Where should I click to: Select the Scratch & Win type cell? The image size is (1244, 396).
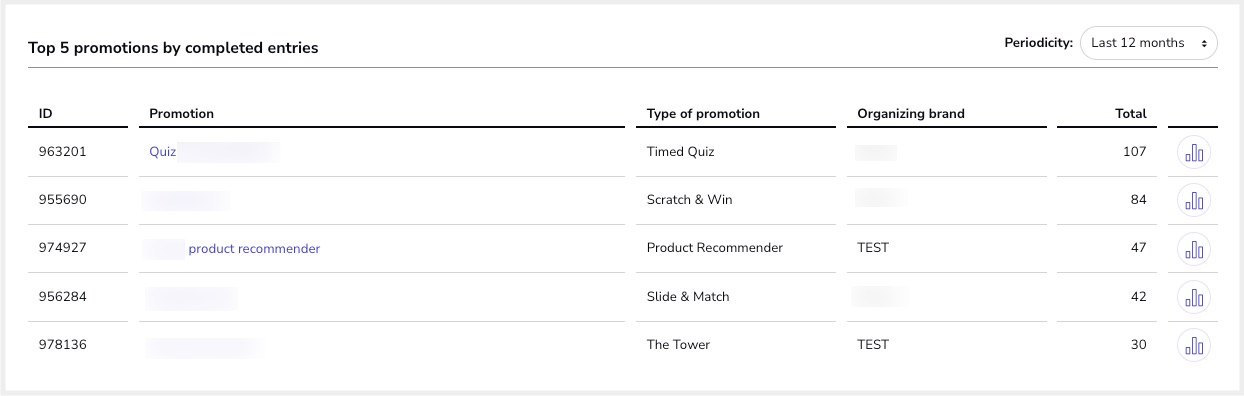click(x=690, y=200)
